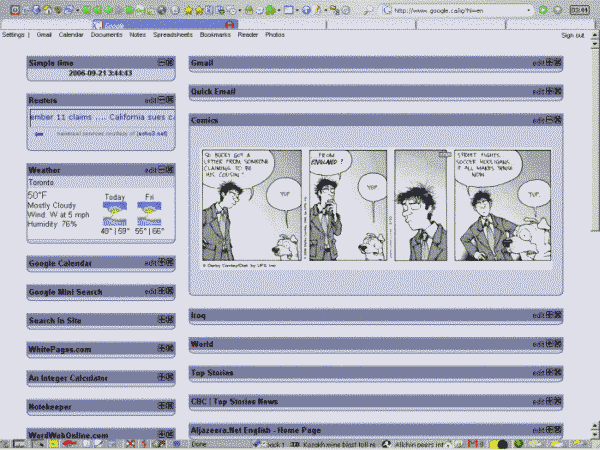Viewport: 600px width, 450px height.
Task: Remove the Simple time gadget via X icon
Action: (170, 62)
